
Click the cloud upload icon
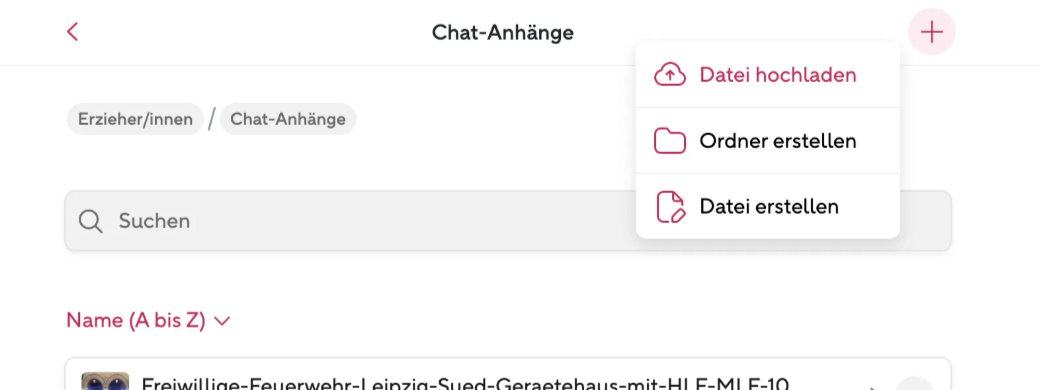pos(669,75)
